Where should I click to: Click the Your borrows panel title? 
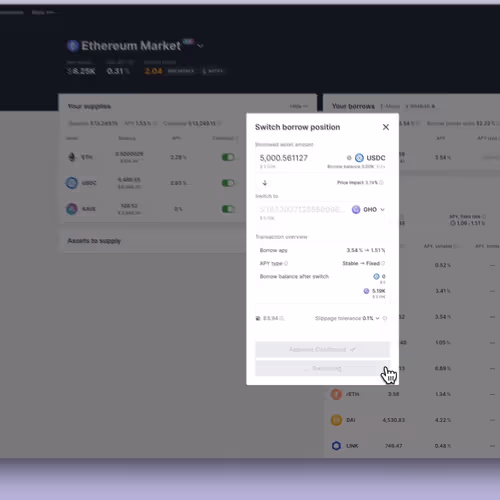[353, 106]
